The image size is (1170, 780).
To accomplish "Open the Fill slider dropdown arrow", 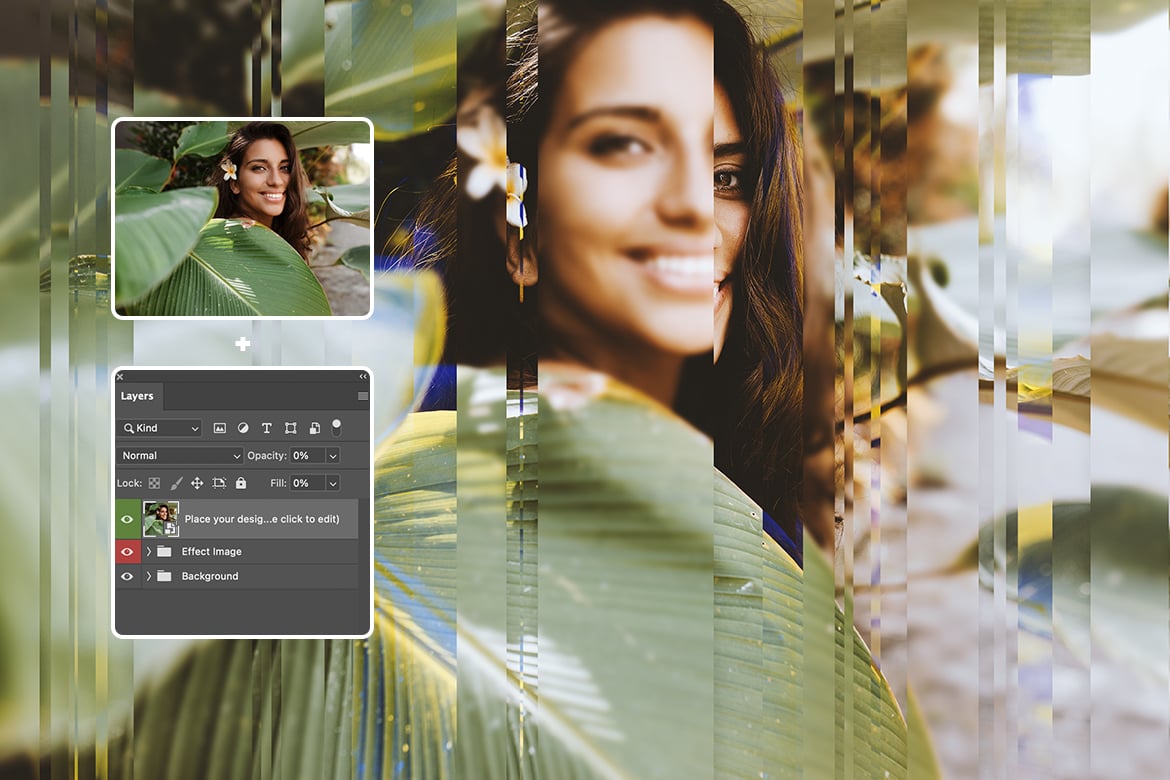I will point(333,483).
